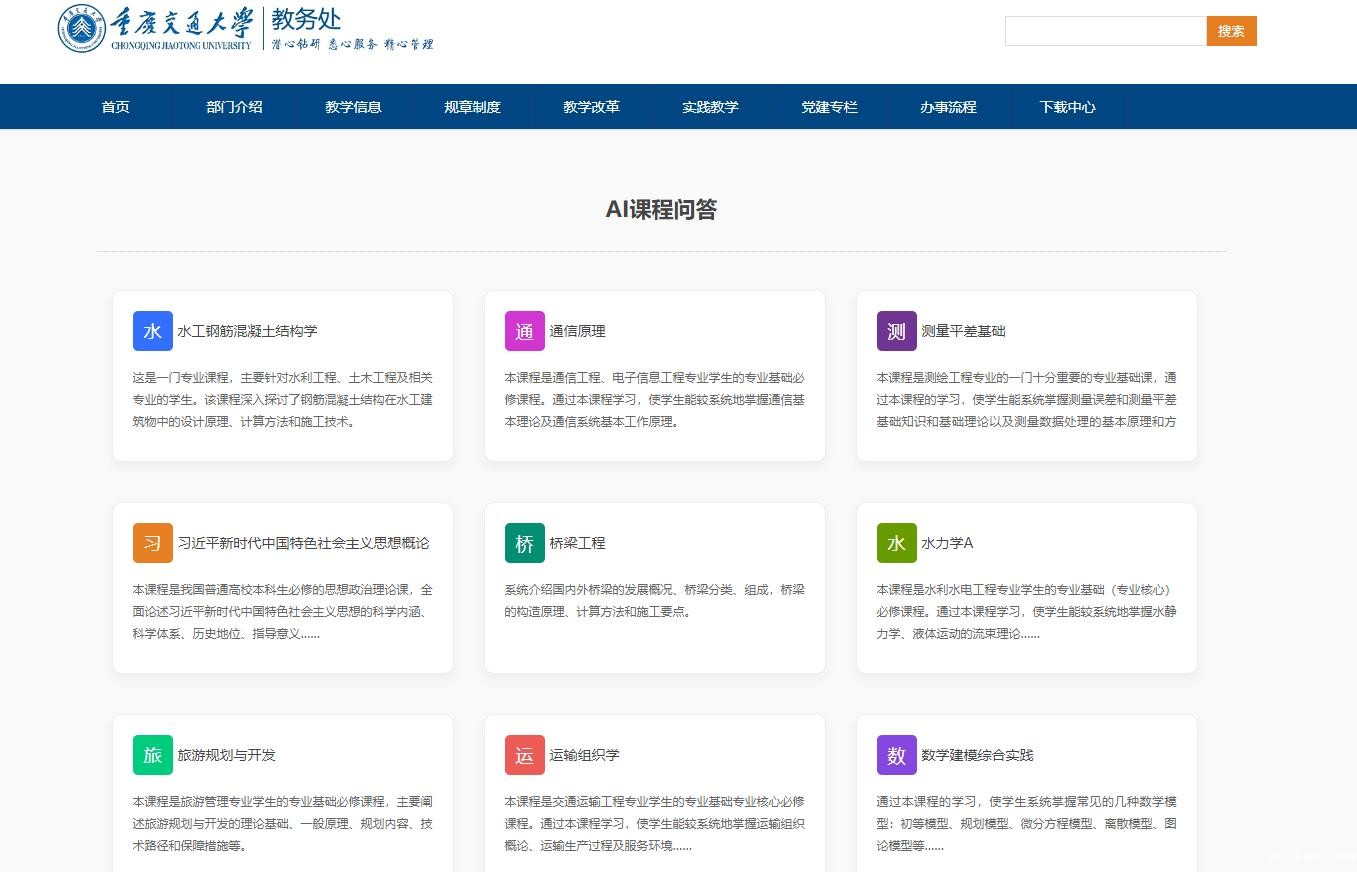The width and height of the screenshot is (1357, 872).
Task: Open the 下载中心 menu item
Action: coord(1067,107)
